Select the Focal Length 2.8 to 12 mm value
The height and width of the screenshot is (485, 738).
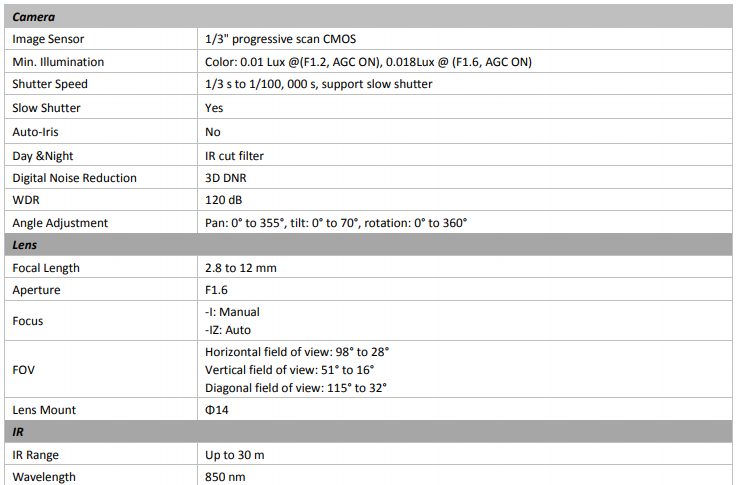point(241,268)
